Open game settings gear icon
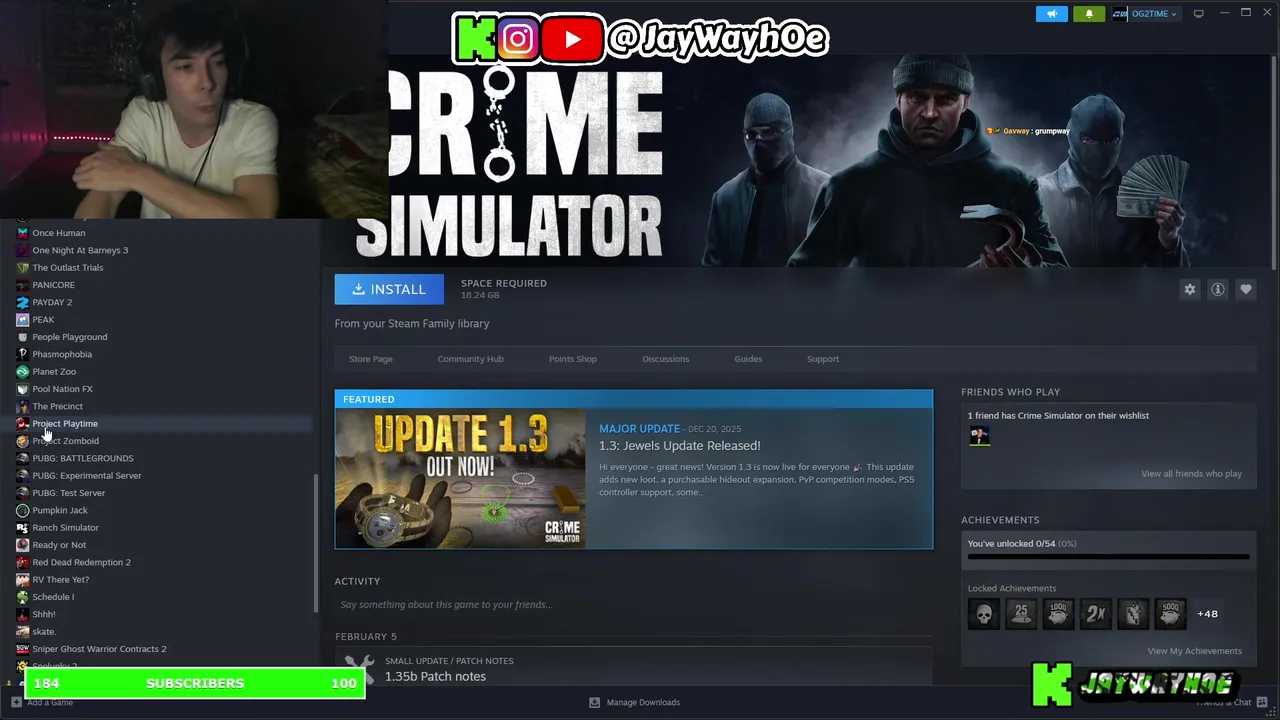The image size is (1280, 720). 1190,289
